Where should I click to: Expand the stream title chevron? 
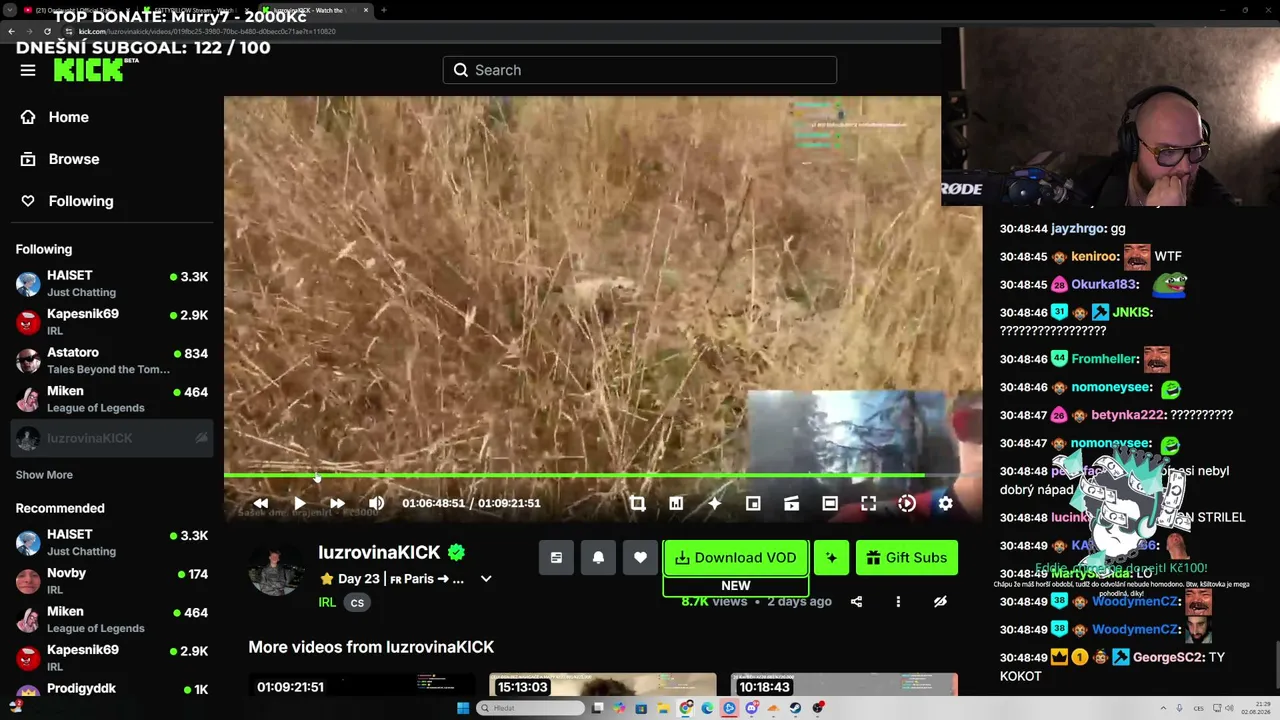point(486,579)
